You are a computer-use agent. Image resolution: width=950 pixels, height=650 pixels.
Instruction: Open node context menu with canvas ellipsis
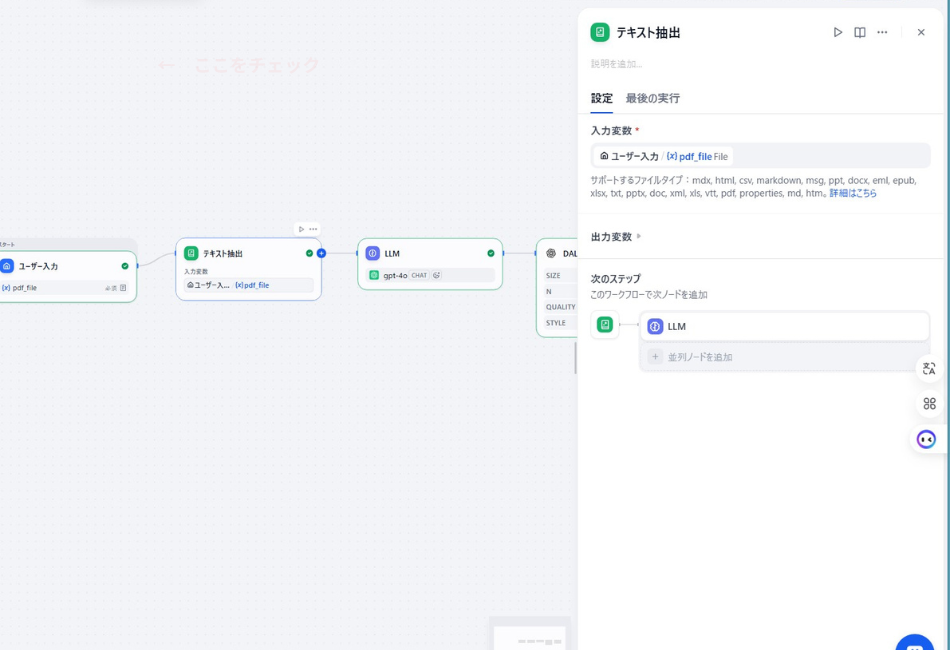[x=312, y=228]
